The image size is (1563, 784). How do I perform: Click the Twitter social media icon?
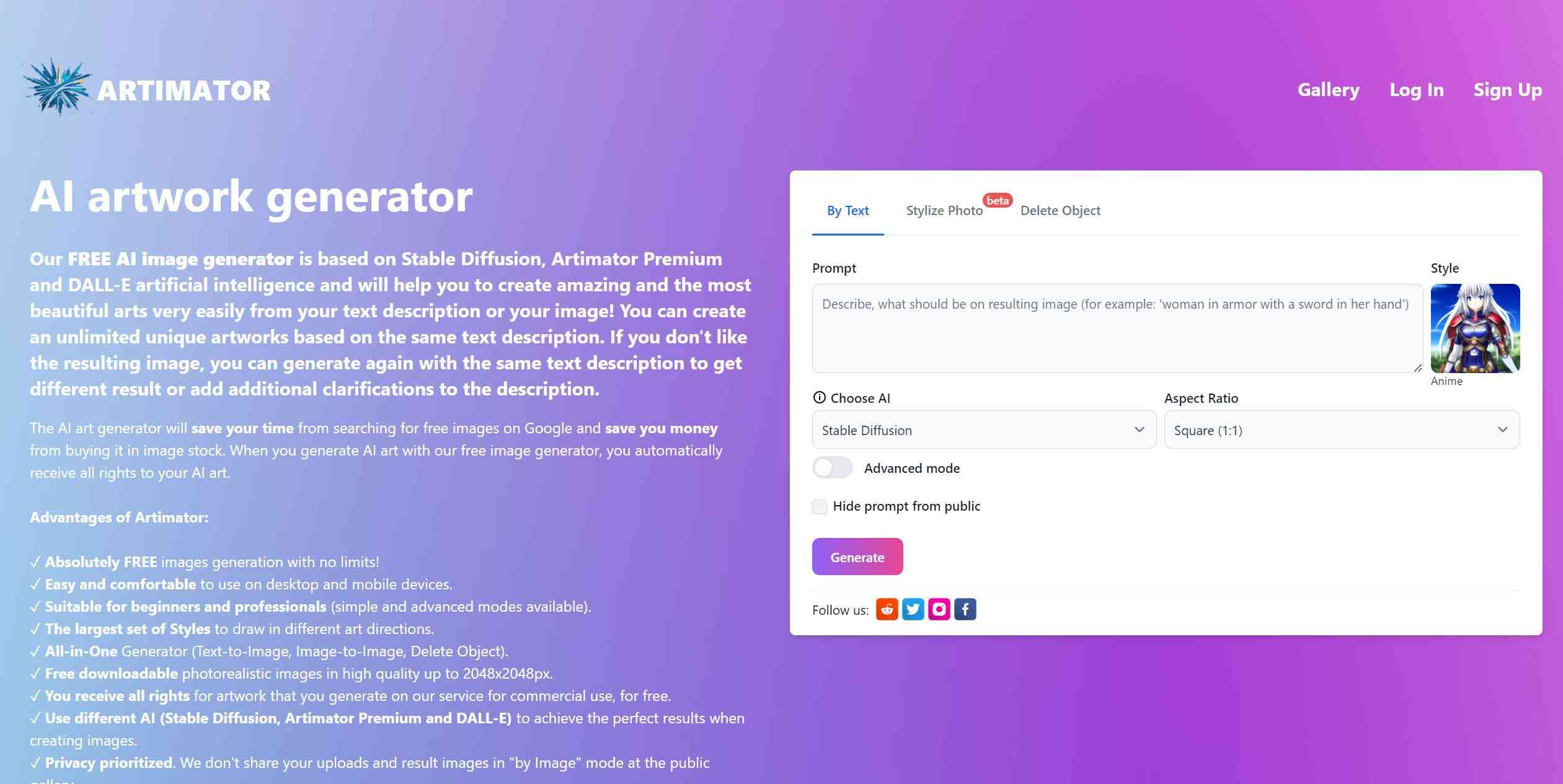[913, 608]
